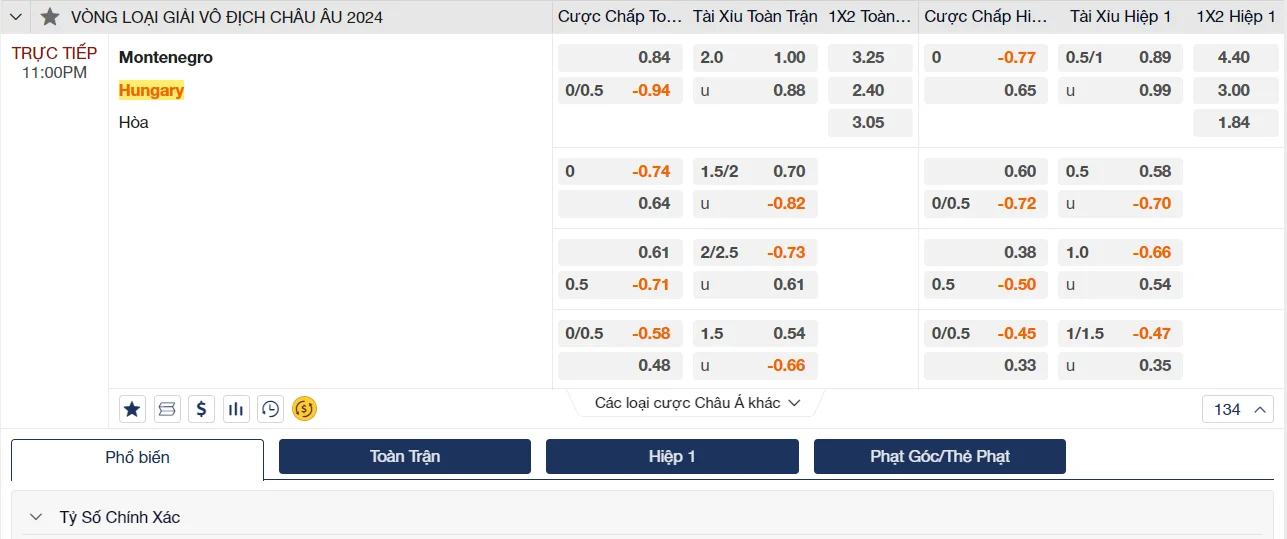Pick Montenegro full-match 1X2 odds 3.25
Image resolution: width=1287 pixels, height=539 pixels.
coord(869,58)
